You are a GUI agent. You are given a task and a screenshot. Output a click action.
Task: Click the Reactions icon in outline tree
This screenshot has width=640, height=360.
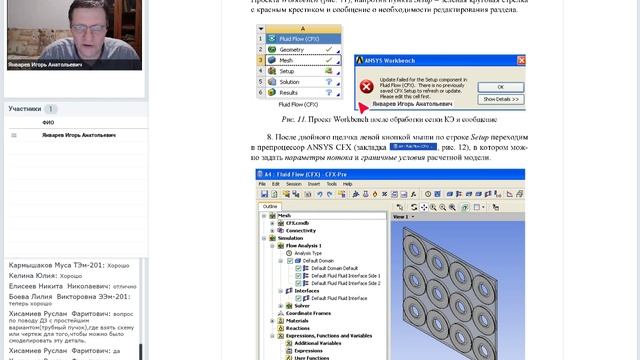(281, 328)
